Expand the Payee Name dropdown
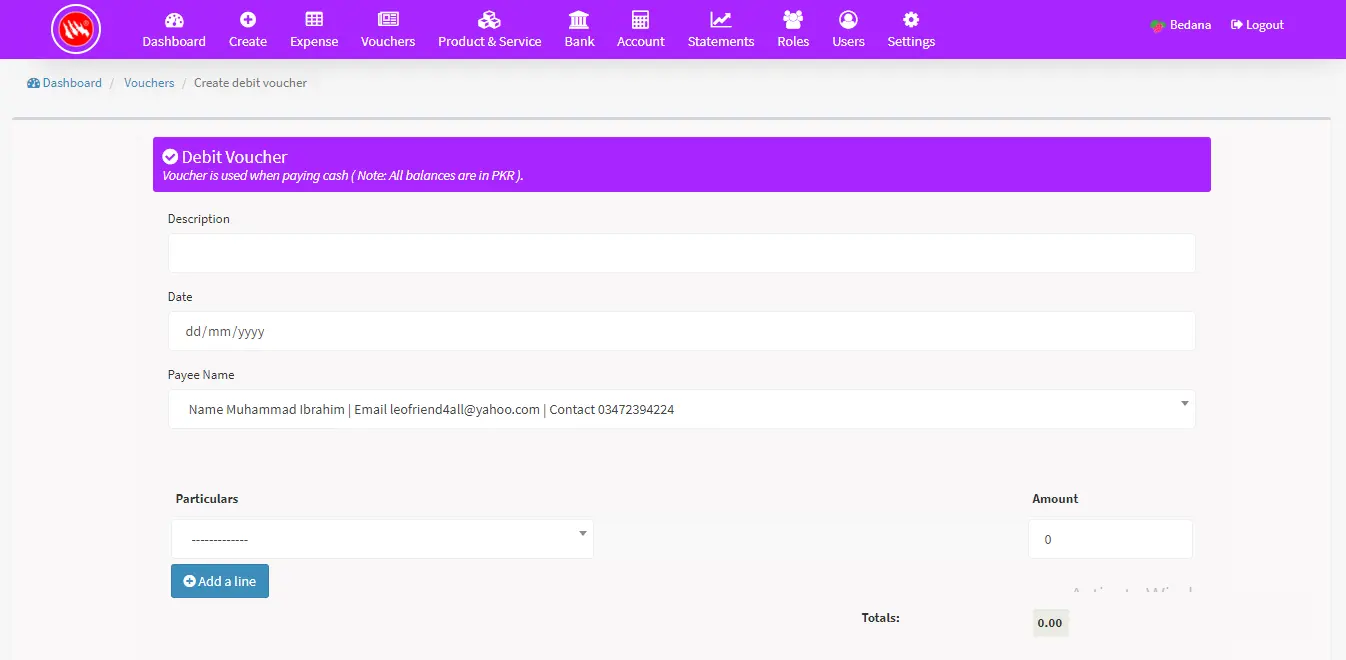Viewport: 1346px width, 660px height. (x=681, y=409)
